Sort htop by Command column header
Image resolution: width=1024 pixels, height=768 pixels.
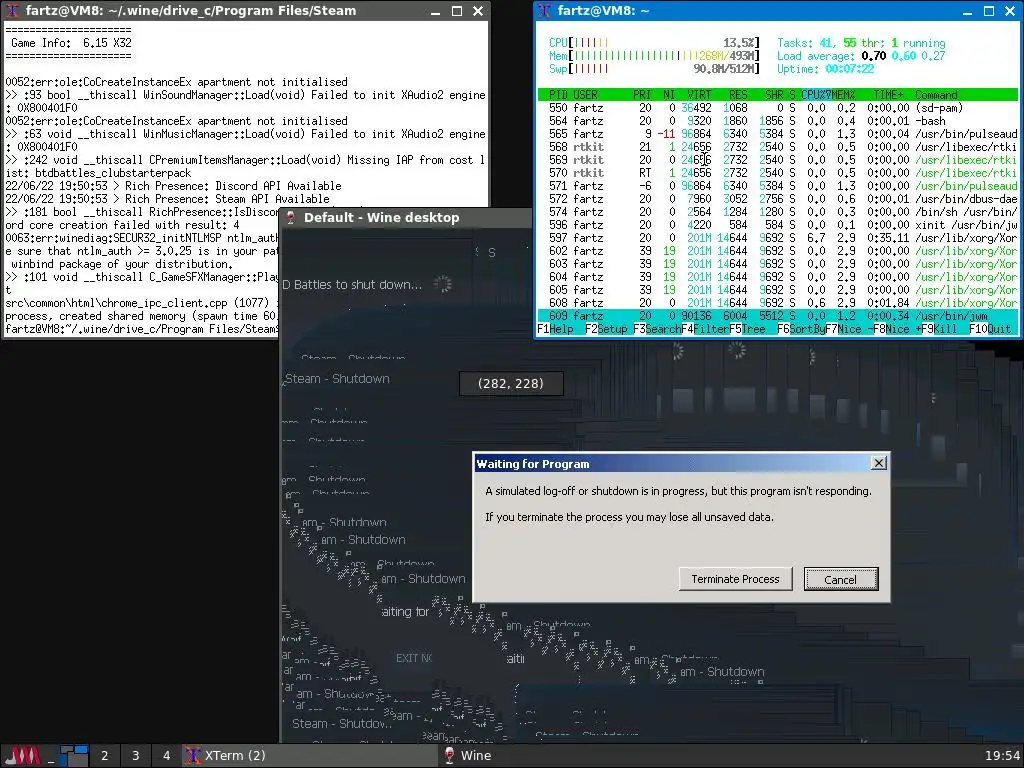pos(936,95)
